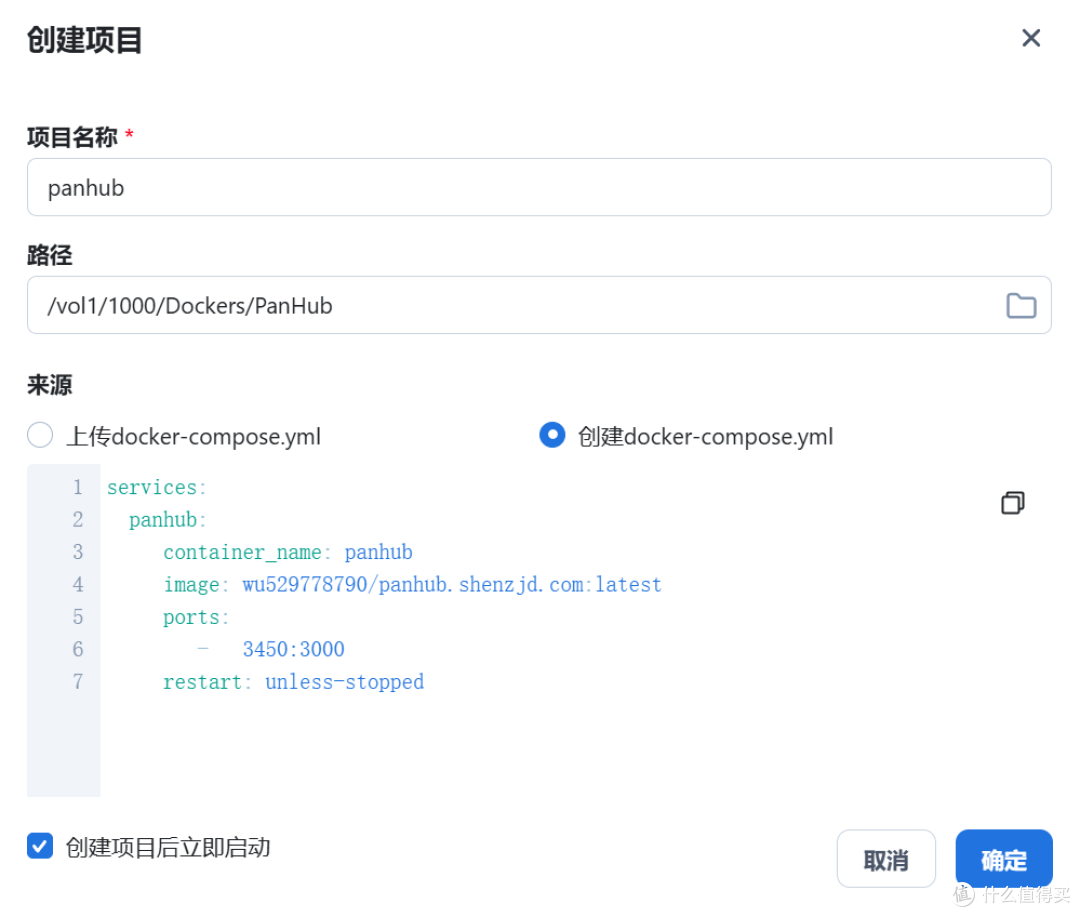
Task: Select the 上传docker-compose.yml radio option
Action: click(x=40, y=435)
